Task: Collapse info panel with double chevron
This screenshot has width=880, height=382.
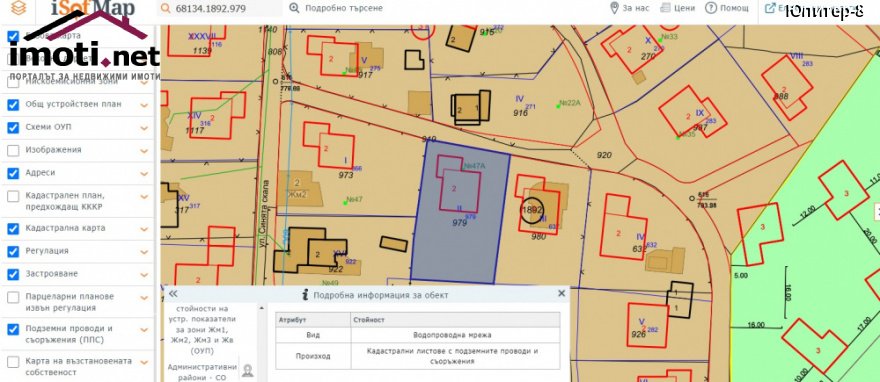Action: (173, 294)
